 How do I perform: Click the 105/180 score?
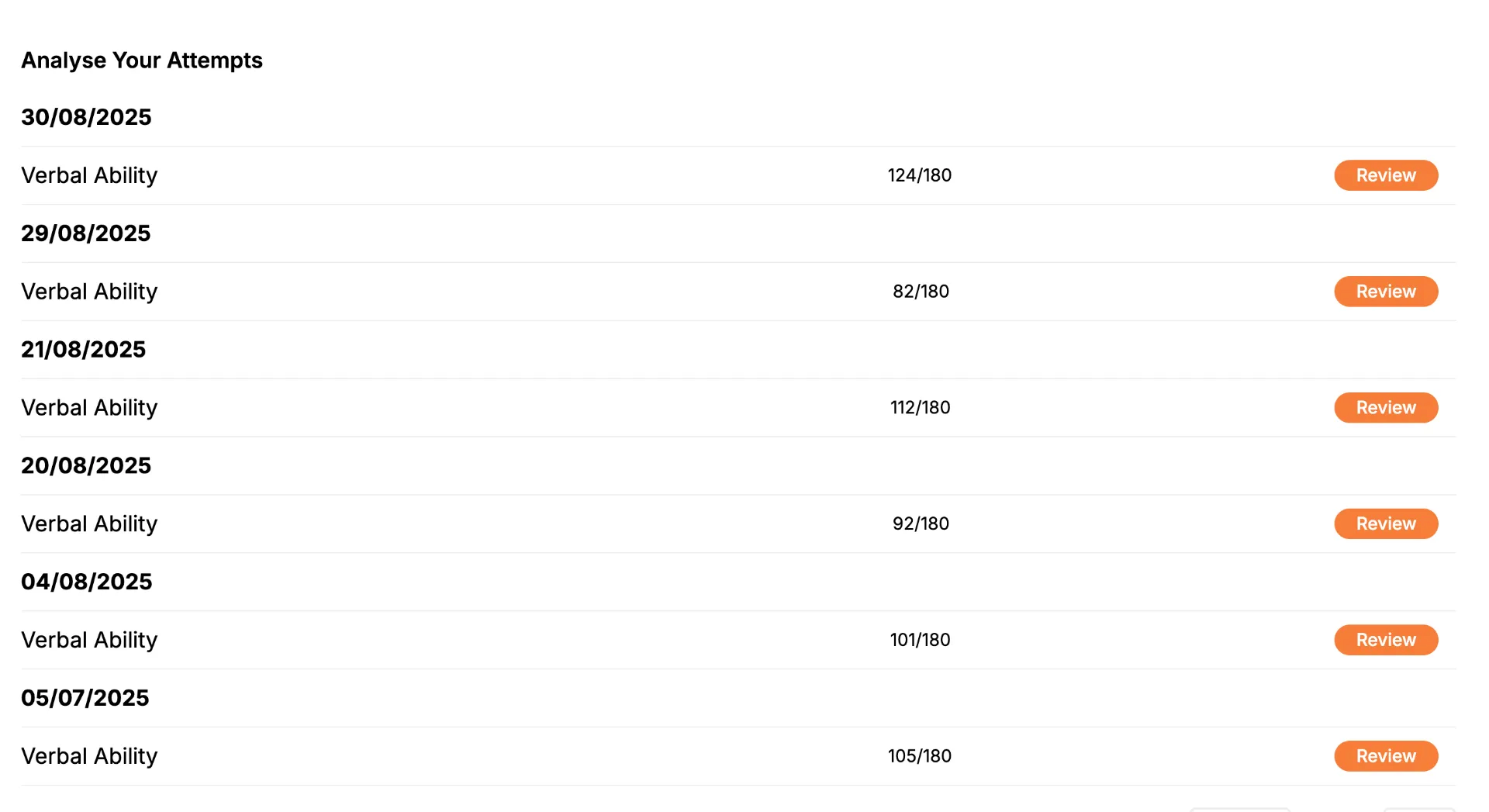(920, 756)
